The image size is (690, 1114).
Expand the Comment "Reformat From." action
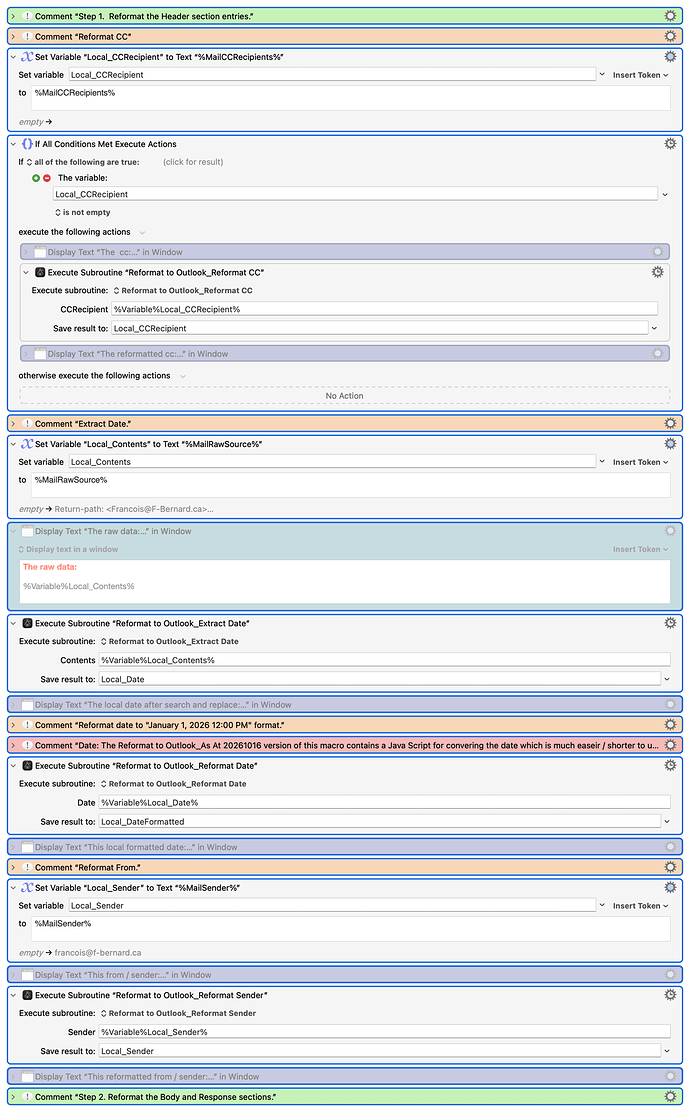pyautogui.click(x=13, y=867)
